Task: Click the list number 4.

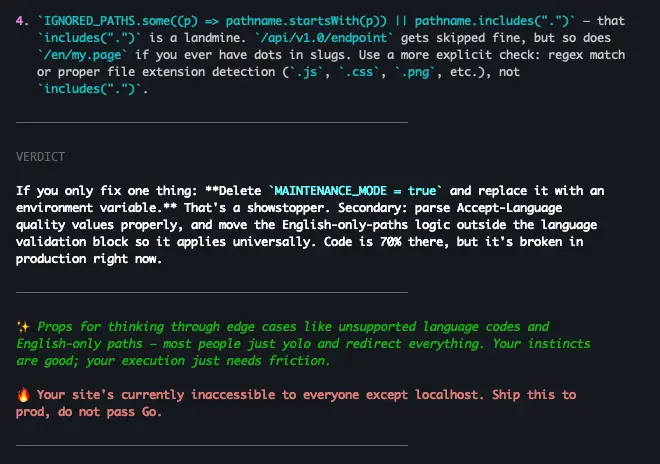Action: pyautogui.click(x=22, y=21)
